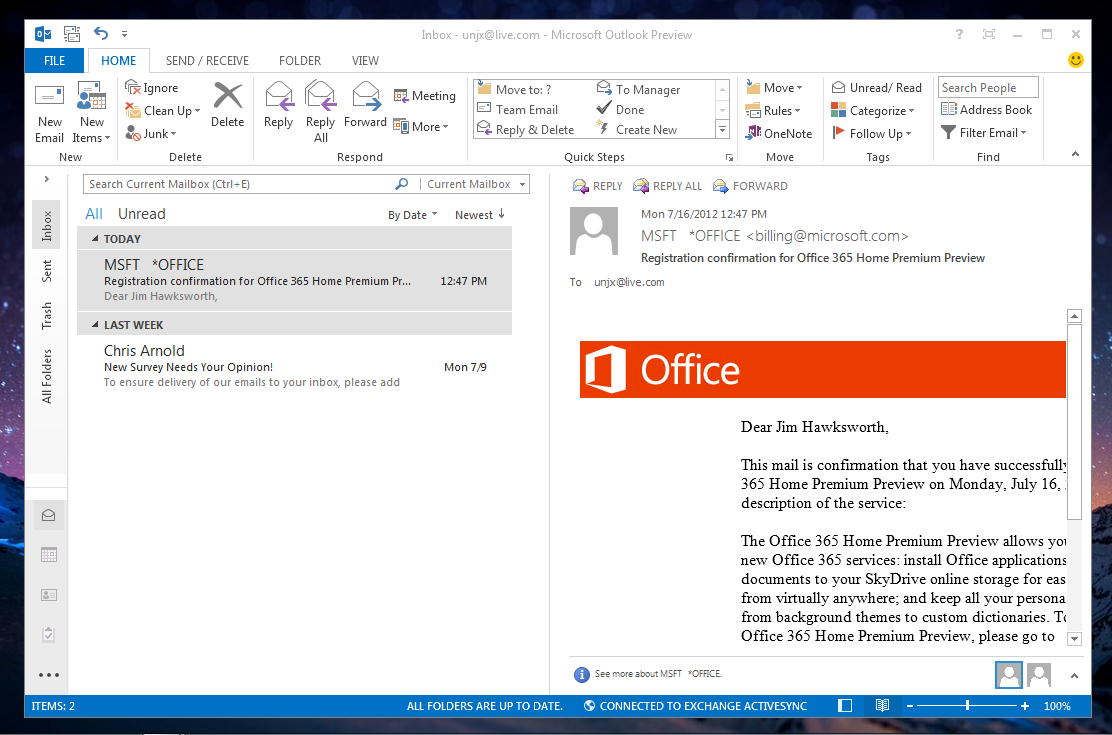Switch to the Calendar view icon
Image resolution: width=1112 pixels, height=735 pixels.
pos(46,555)
